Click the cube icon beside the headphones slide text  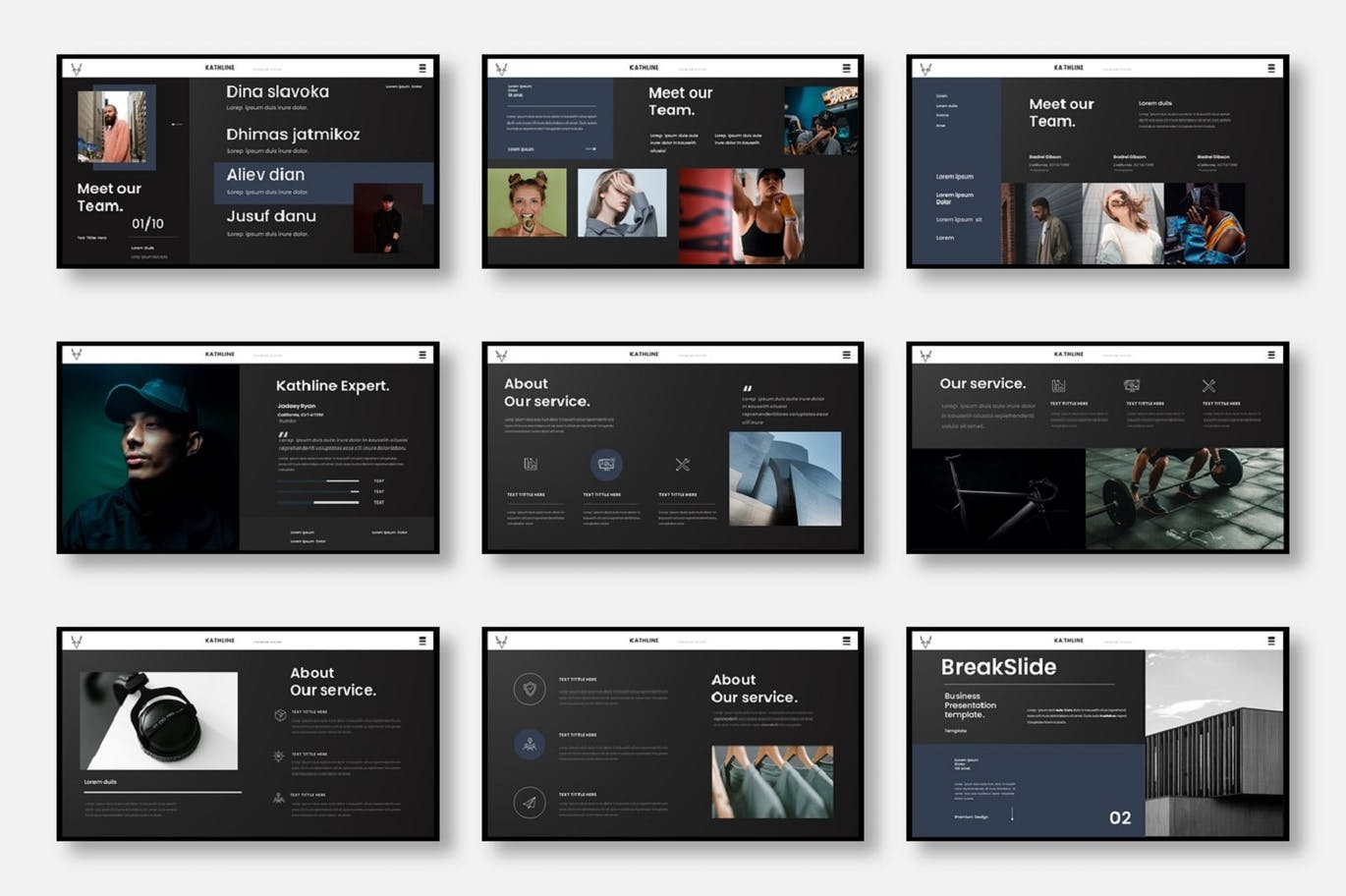tap(280, 715)
